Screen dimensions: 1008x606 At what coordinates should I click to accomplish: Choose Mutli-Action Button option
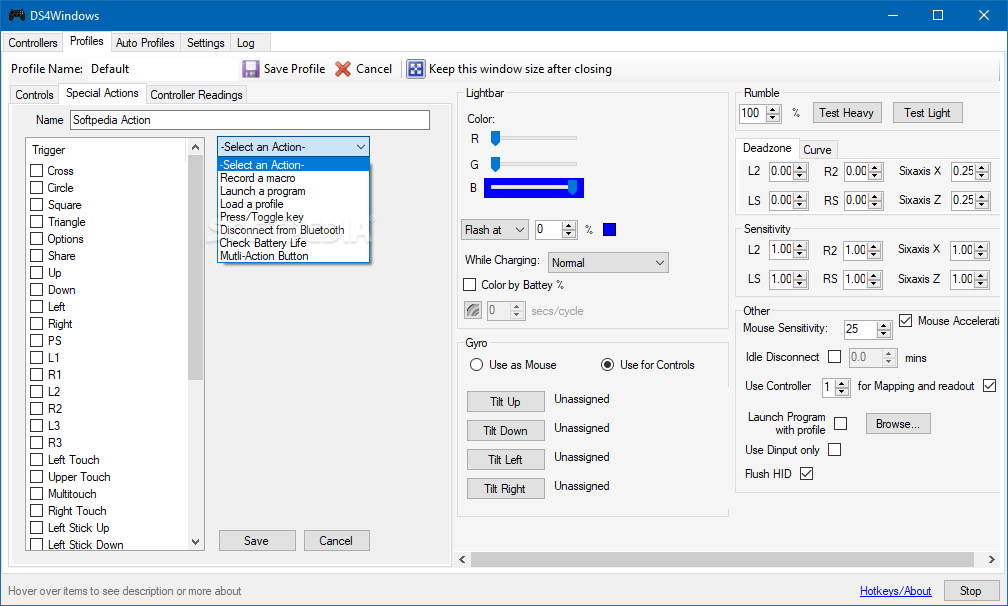(293, 256)
